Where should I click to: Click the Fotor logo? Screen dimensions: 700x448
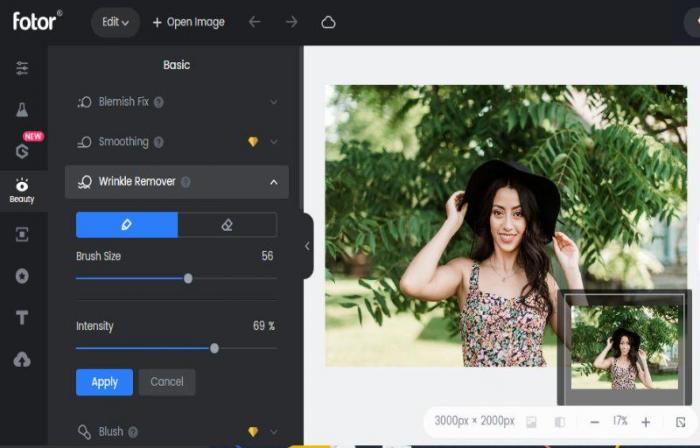(38, 21)
